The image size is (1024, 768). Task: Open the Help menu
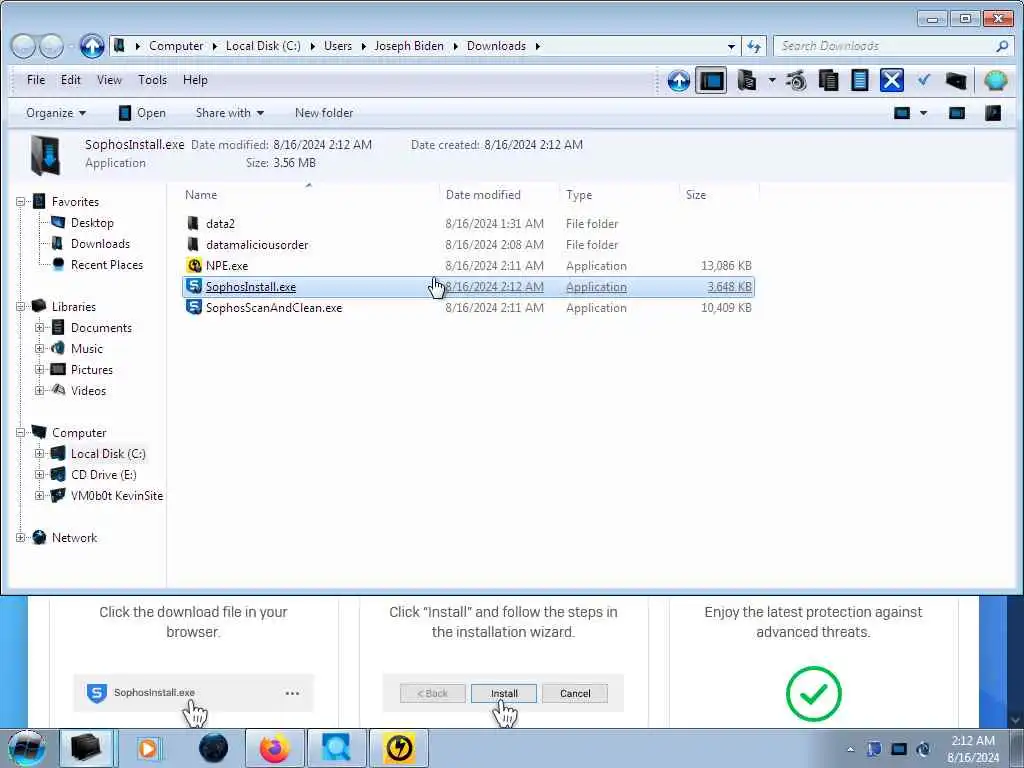pyautogui.click(x=195, y=80)
